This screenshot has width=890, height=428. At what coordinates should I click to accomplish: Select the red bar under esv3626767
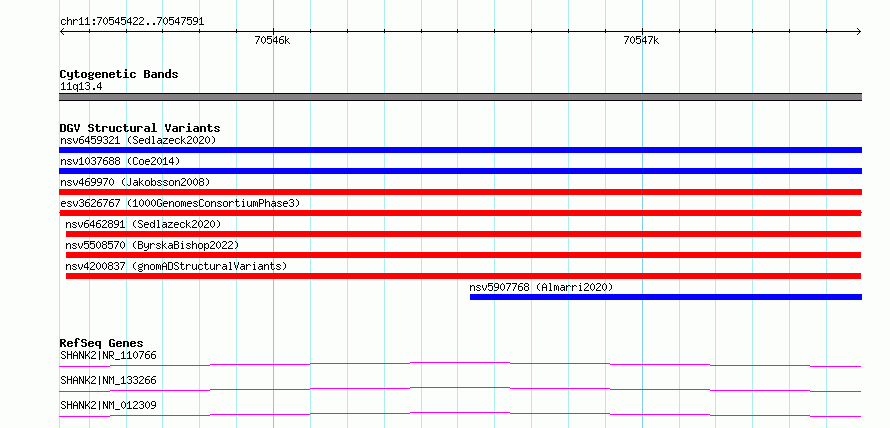click(x=460, y=213)
